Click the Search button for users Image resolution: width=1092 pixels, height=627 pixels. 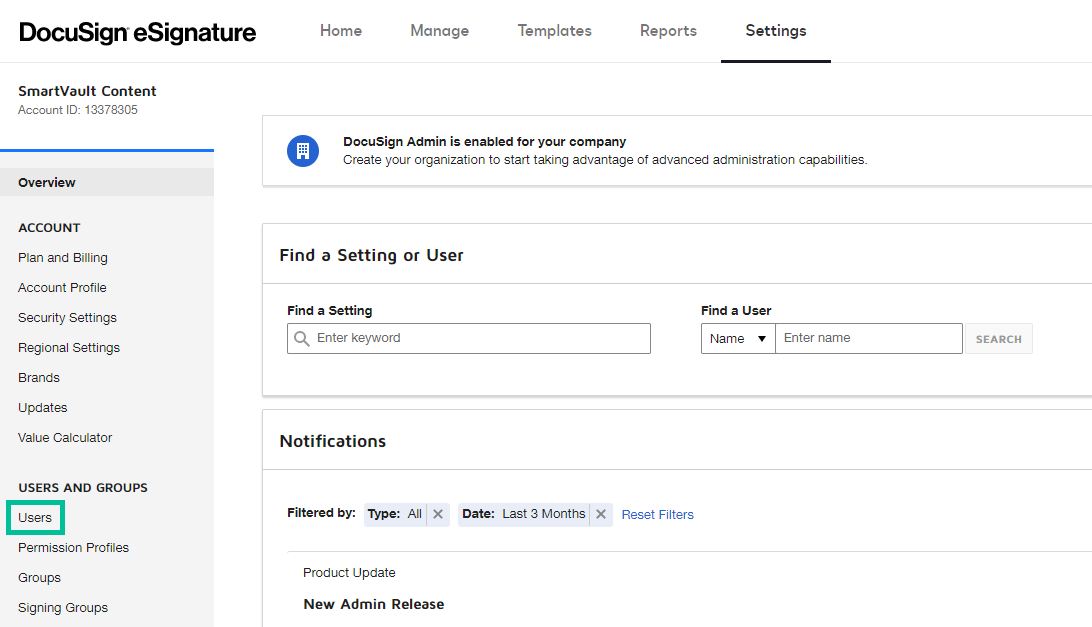[x=998, y=339]
